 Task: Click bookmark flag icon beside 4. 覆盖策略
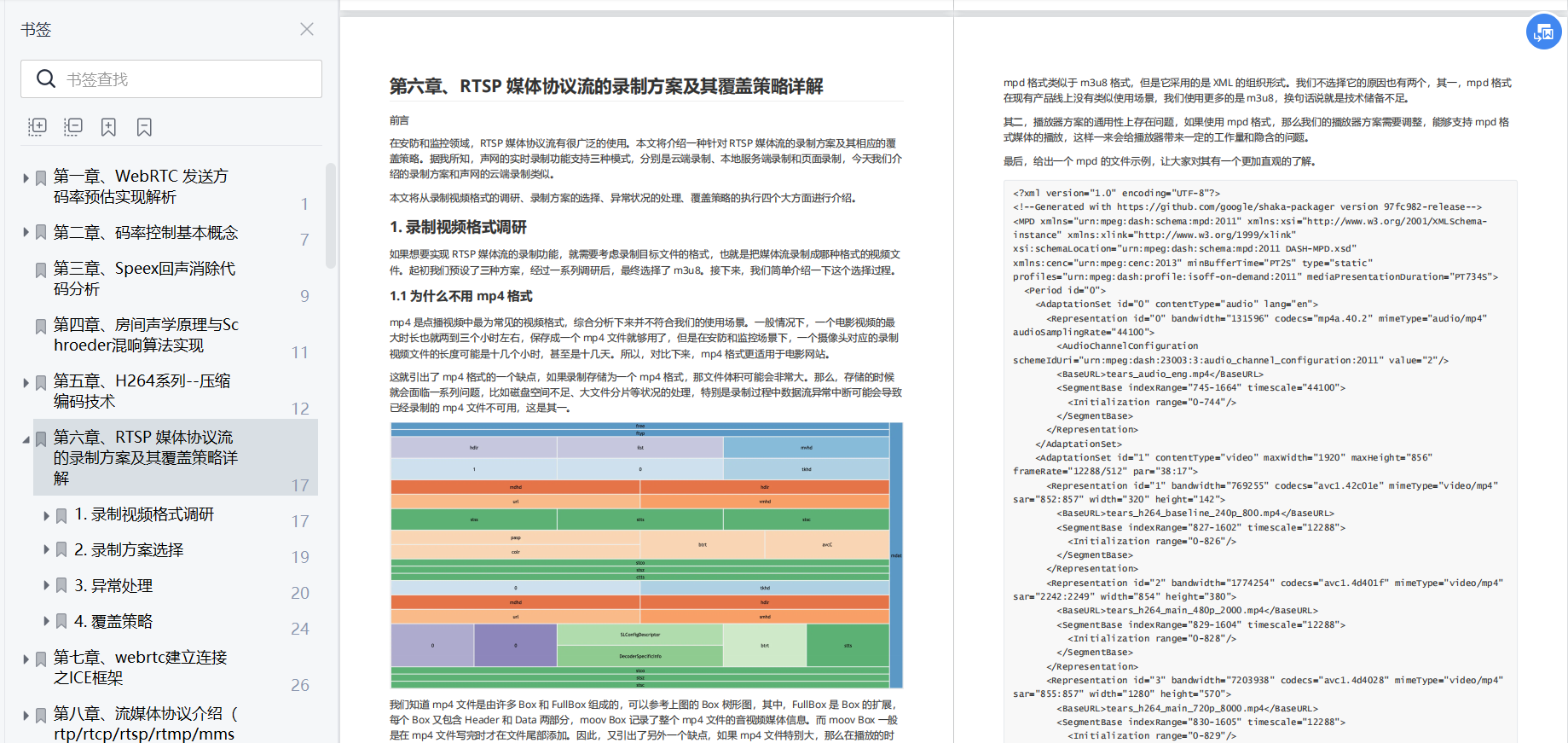click(61, 622)
